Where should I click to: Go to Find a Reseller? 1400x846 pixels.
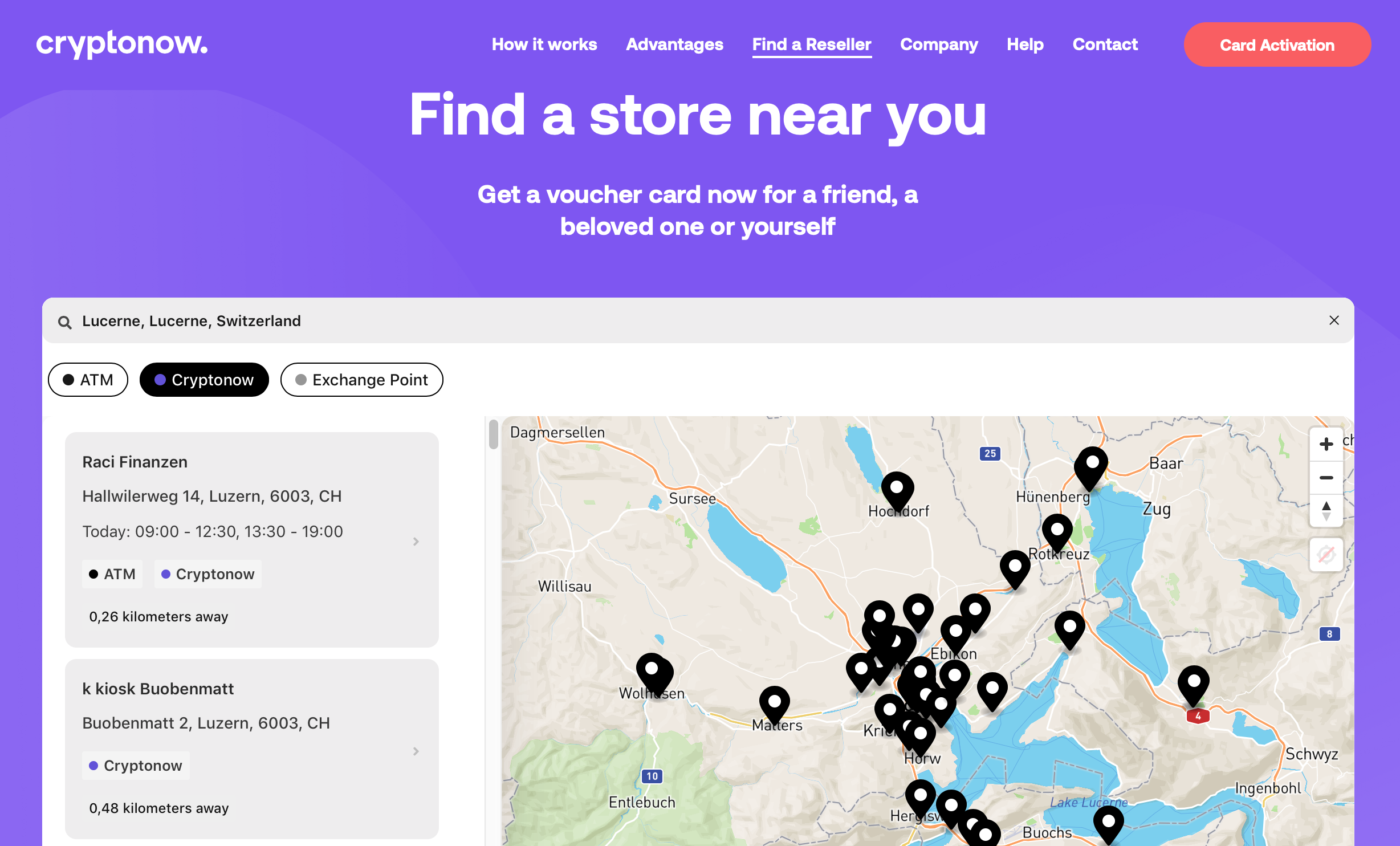812,44
